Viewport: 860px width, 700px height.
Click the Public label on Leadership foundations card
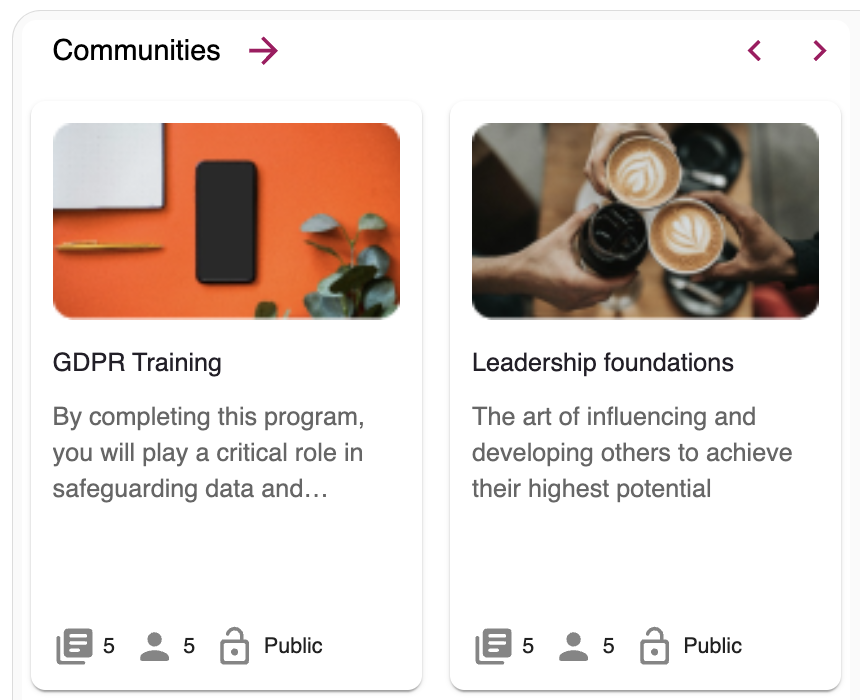tap(713, 646)
